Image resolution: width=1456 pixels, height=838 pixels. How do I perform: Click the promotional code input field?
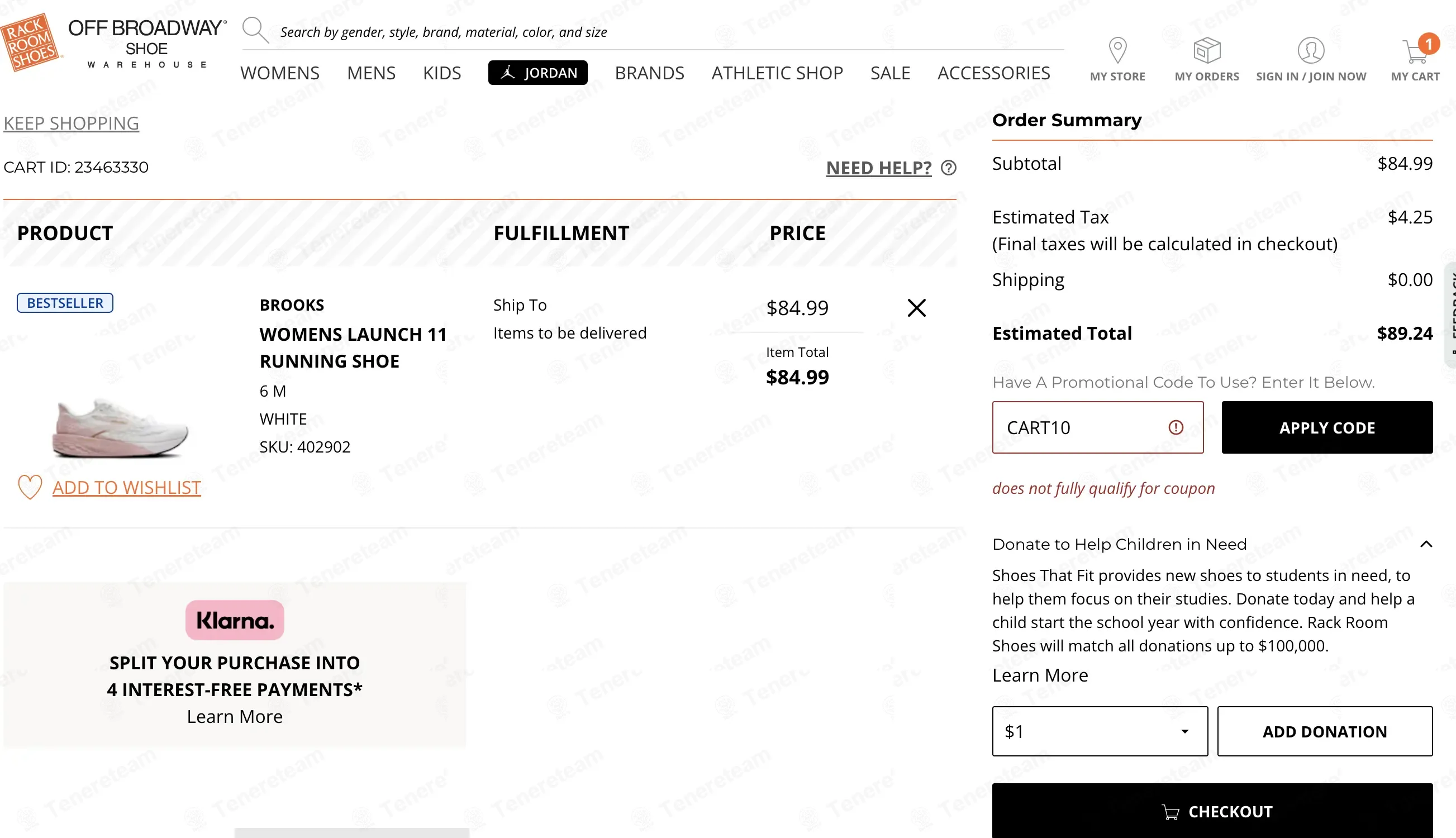[1097, 427]
